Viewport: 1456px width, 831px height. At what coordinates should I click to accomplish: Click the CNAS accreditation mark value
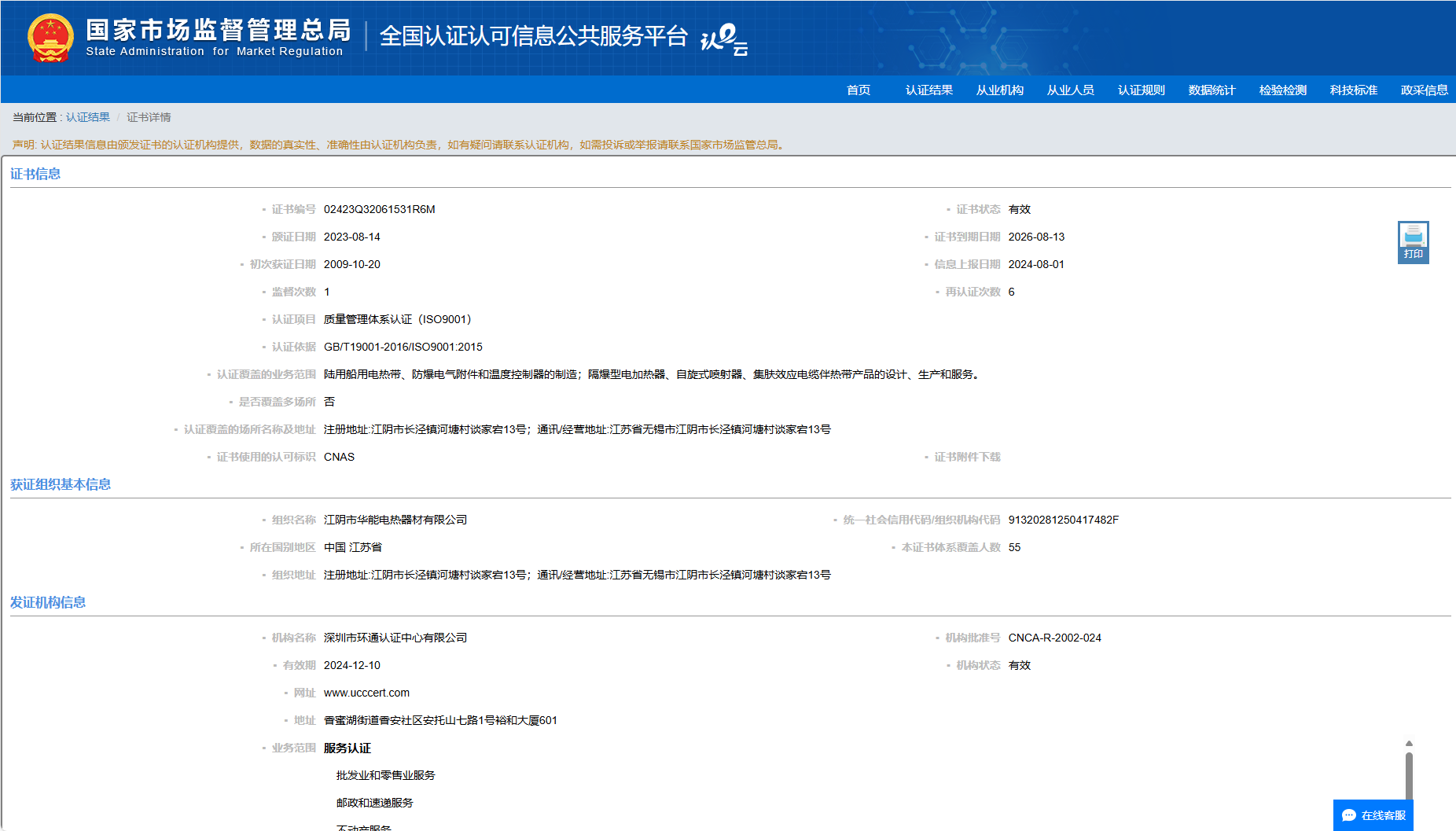pos(340,457)
